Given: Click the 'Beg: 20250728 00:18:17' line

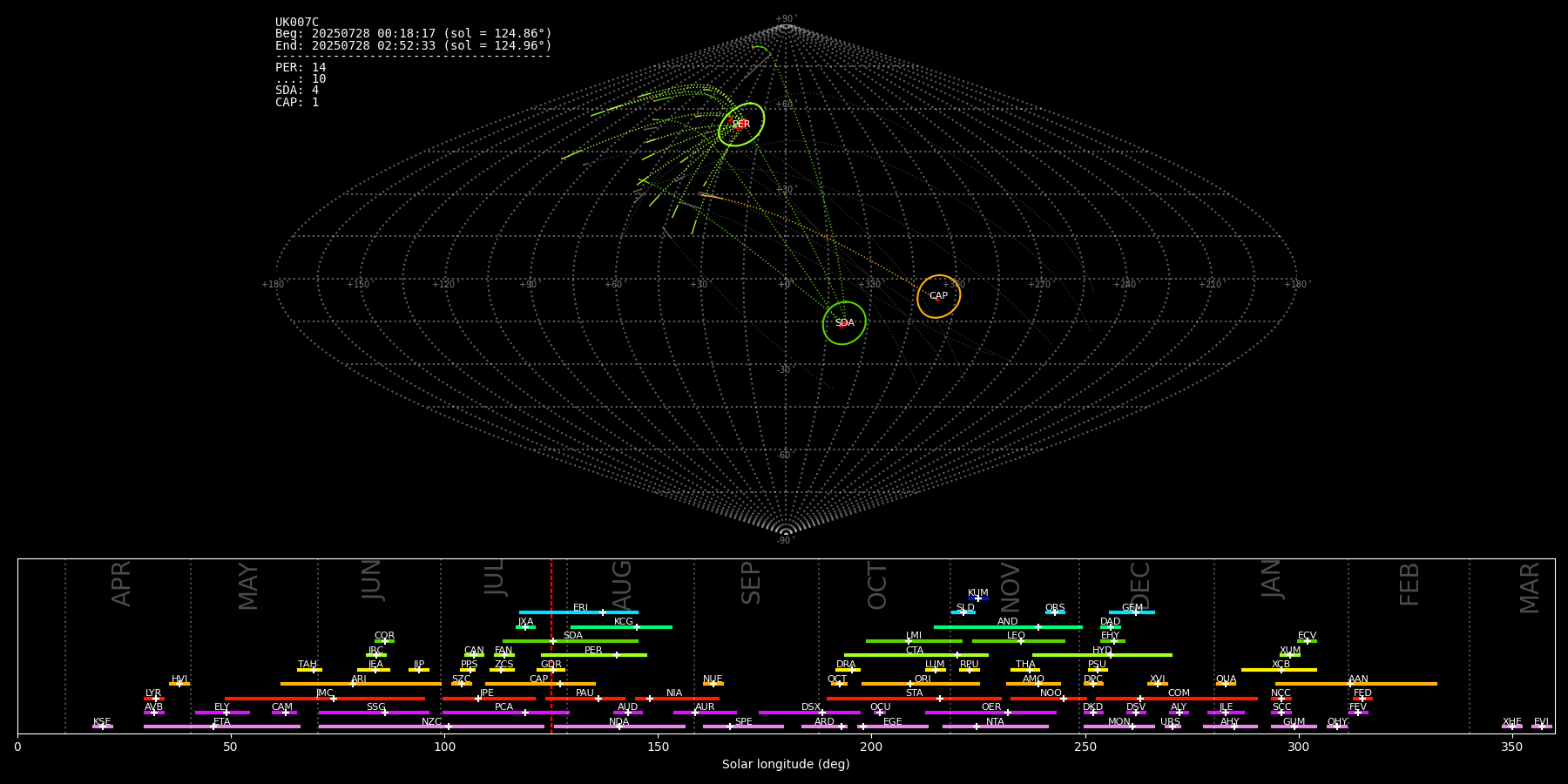Looking at the screenshot, I should (x=414, y=34).
